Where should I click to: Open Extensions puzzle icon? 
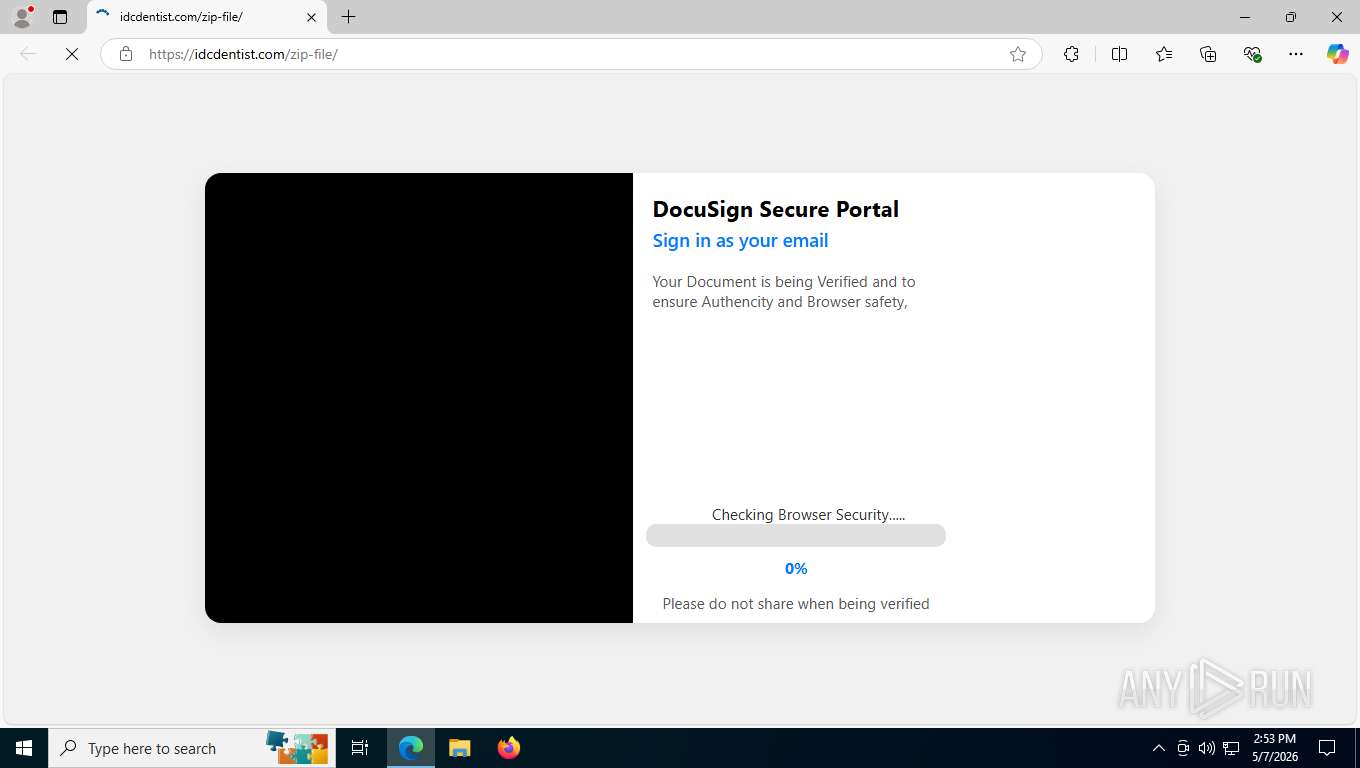[1071, 54]
